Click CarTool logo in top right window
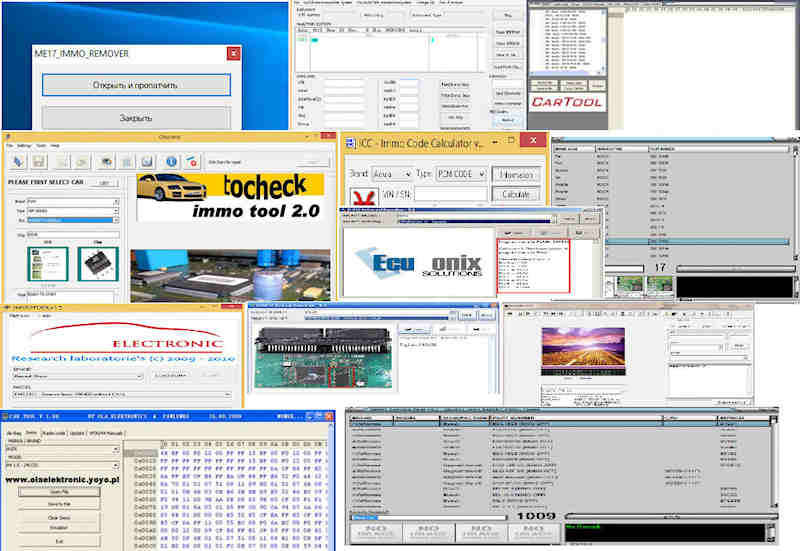 [x=567, y=102]
